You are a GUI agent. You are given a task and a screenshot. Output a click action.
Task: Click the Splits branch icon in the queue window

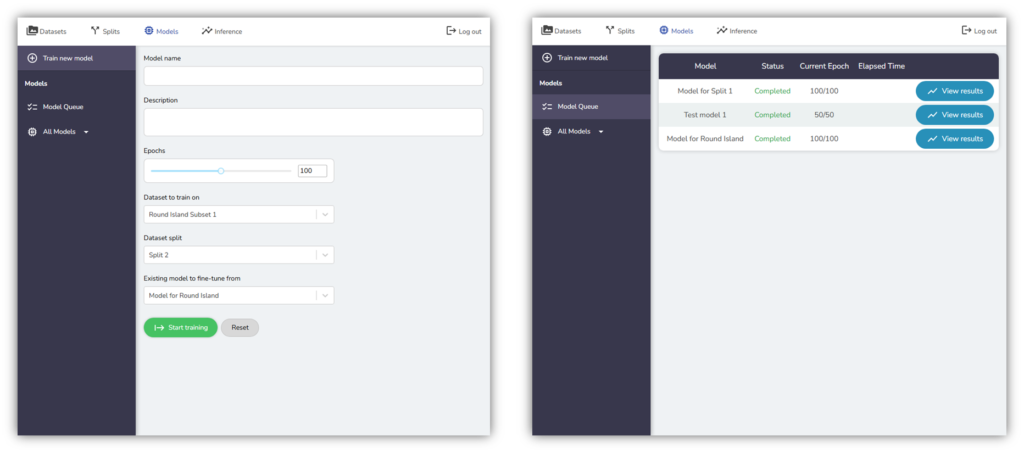[610, 31]
